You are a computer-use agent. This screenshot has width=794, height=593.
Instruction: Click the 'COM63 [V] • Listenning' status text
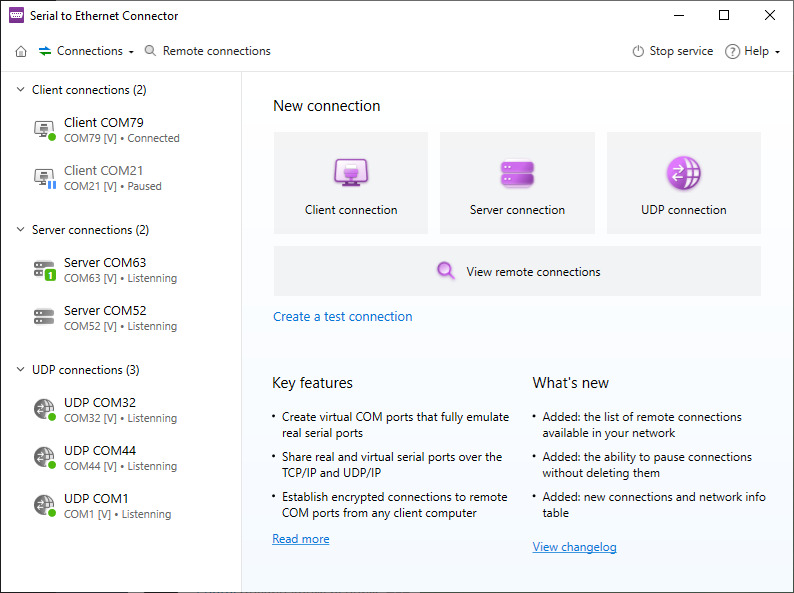pos(121,278)
